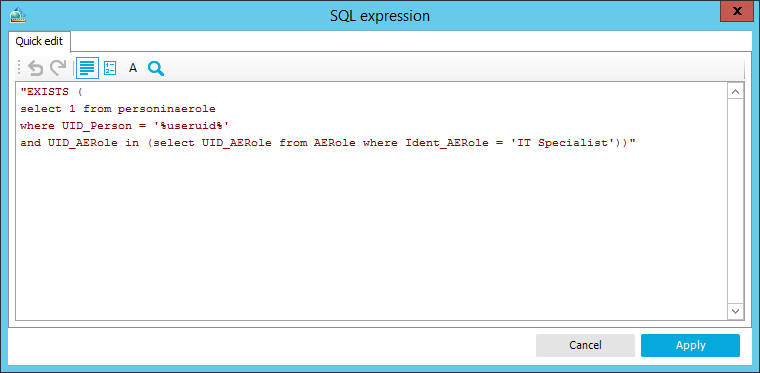The width and height of the screenshot is (760, 373).
Task: Click the Cancel button
Action: [585, 345]
